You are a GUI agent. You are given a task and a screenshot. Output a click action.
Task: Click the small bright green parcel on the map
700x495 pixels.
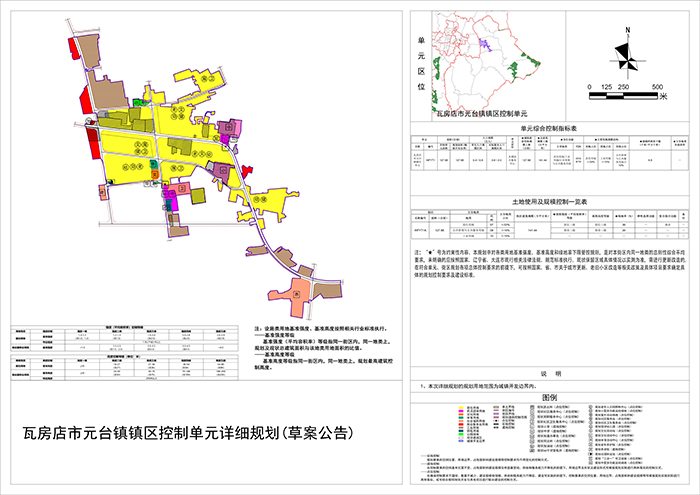pos(138,101)
